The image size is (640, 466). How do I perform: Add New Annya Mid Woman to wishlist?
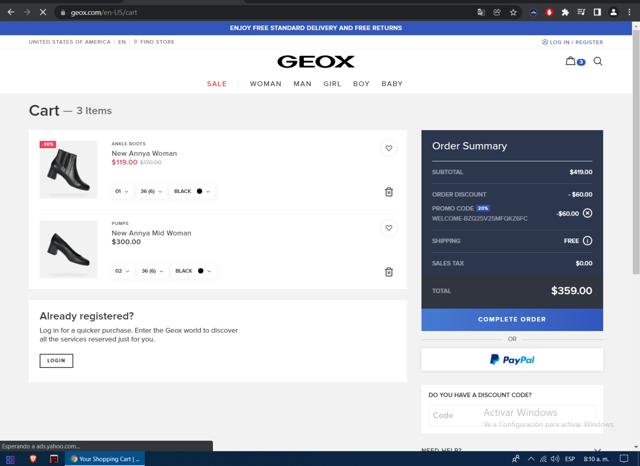[389, 228]
